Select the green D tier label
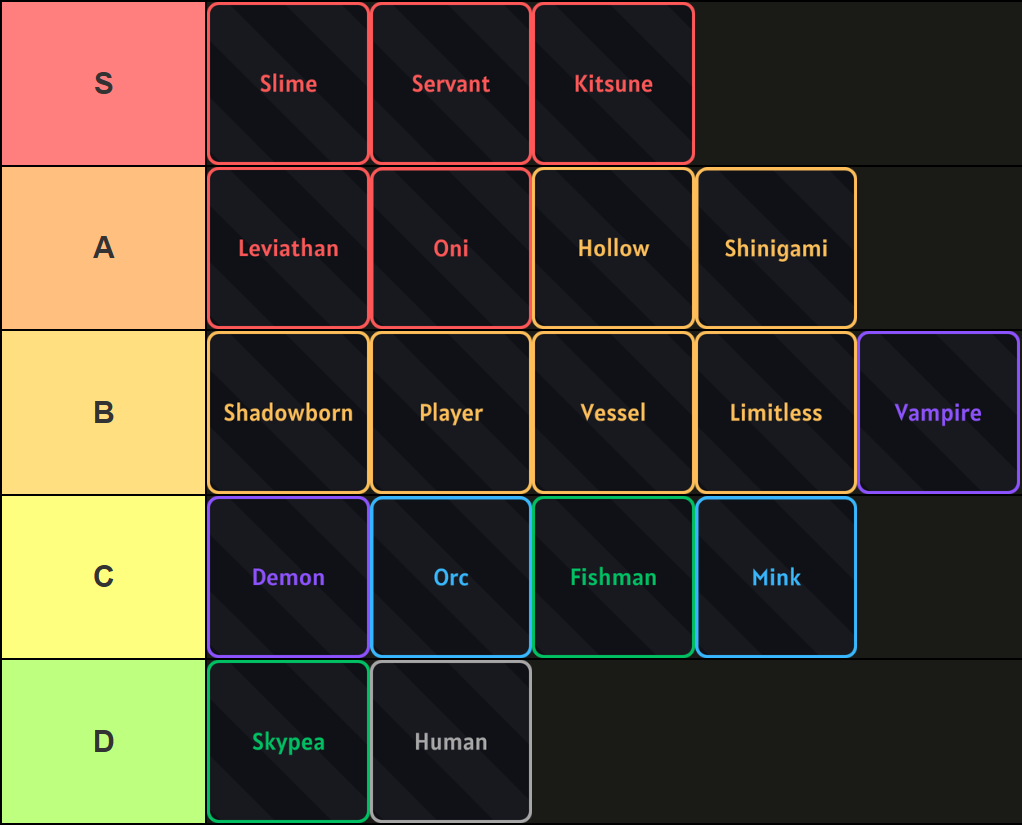Screen dimensions: 1022x825 pyautogui.click(x=103, y=742)
